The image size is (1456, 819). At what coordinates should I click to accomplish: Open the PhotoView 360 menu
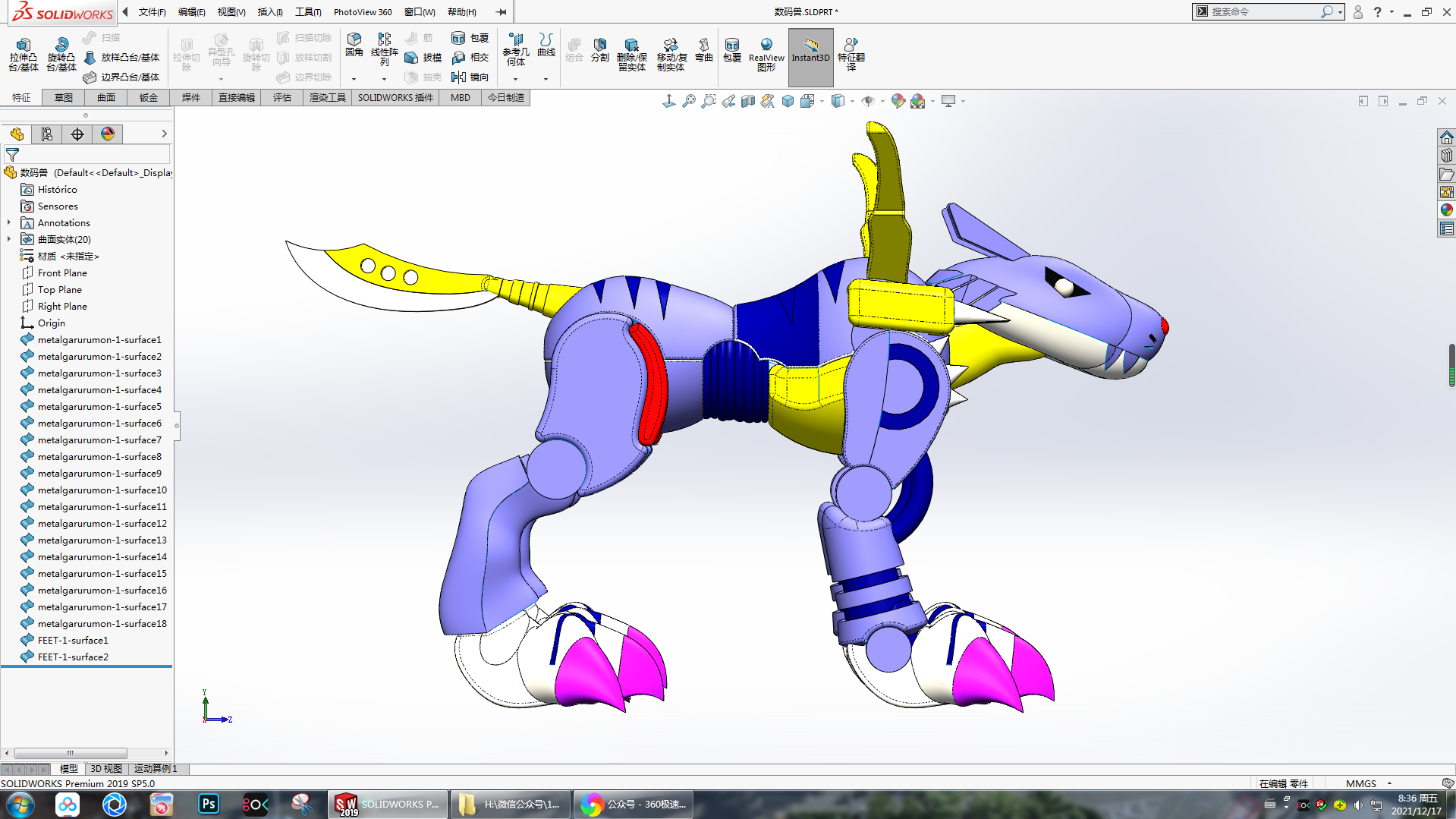point(363,12)
